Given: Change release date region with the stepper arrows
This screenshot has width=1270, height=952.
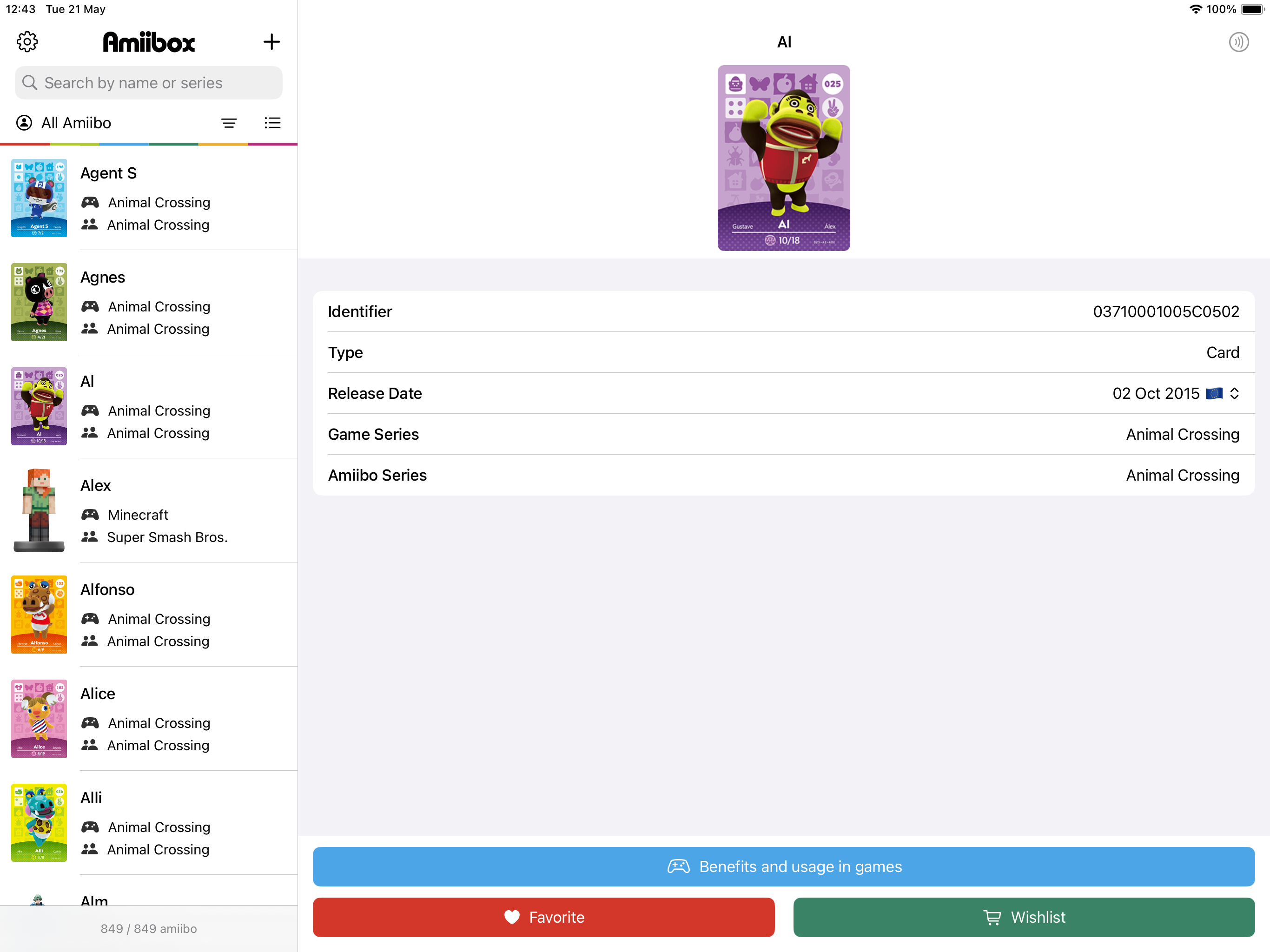Looking at the screenshot, I should click(x=1234, y=393).
